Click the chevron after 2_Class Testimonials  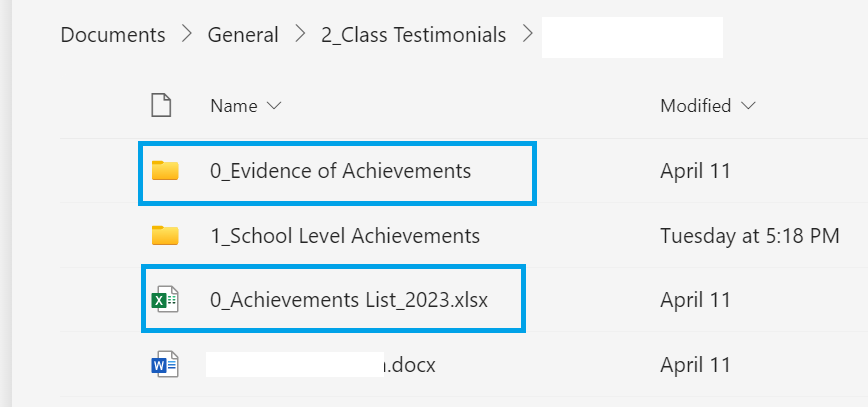527,35
